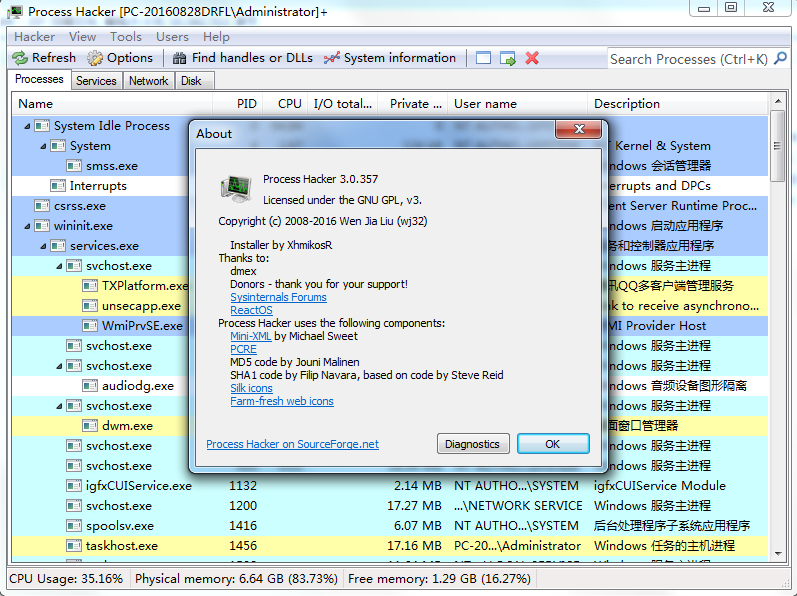Open the Tools menu
Image resolution: width=797 pixels, height=596 pixels.
point(126,37)
